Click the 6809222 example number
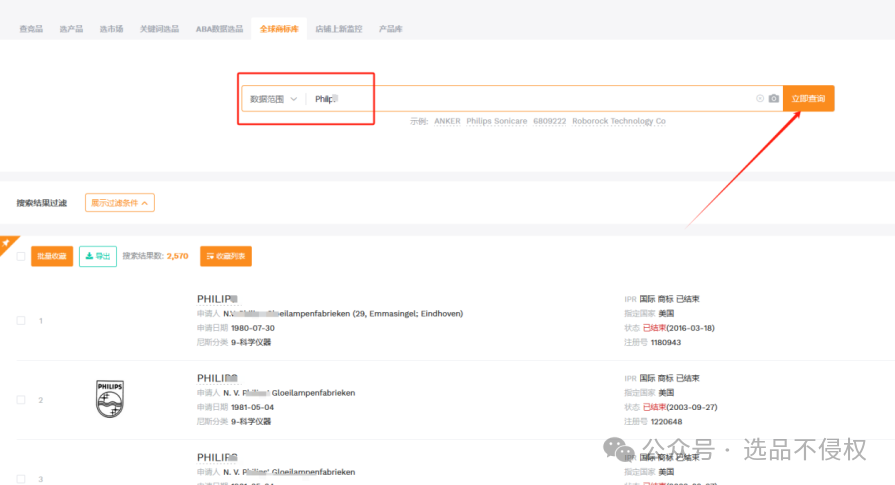Screen dimensions: 895x485 pos(550,121)
